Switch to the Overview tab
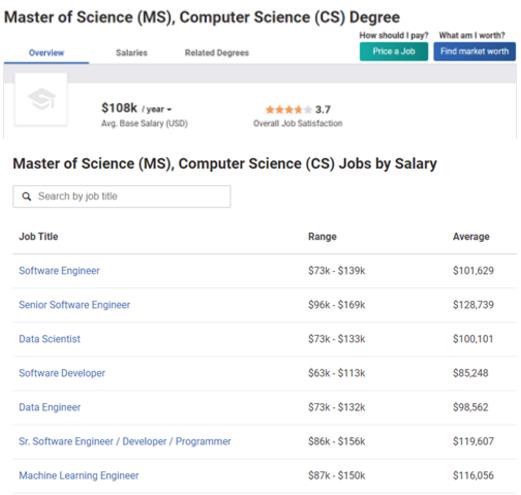This screenshot has width=521, height=495. [46, 53]
